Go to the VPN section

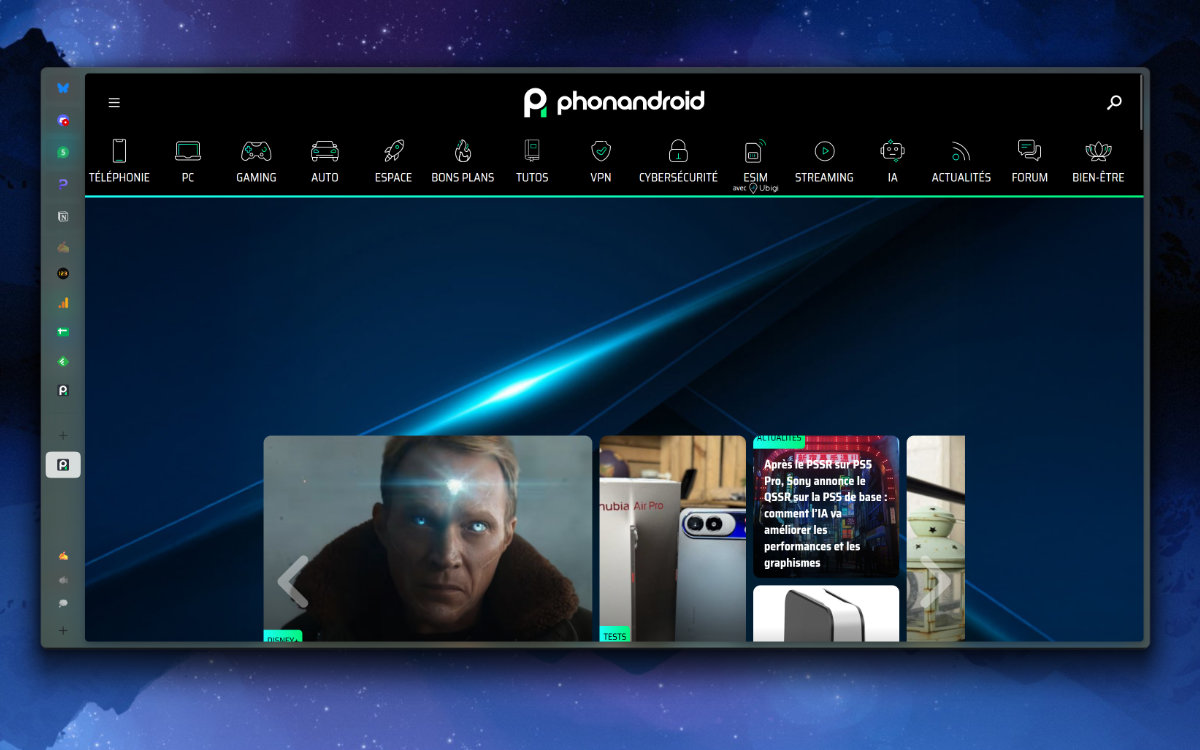coord(600,161)
